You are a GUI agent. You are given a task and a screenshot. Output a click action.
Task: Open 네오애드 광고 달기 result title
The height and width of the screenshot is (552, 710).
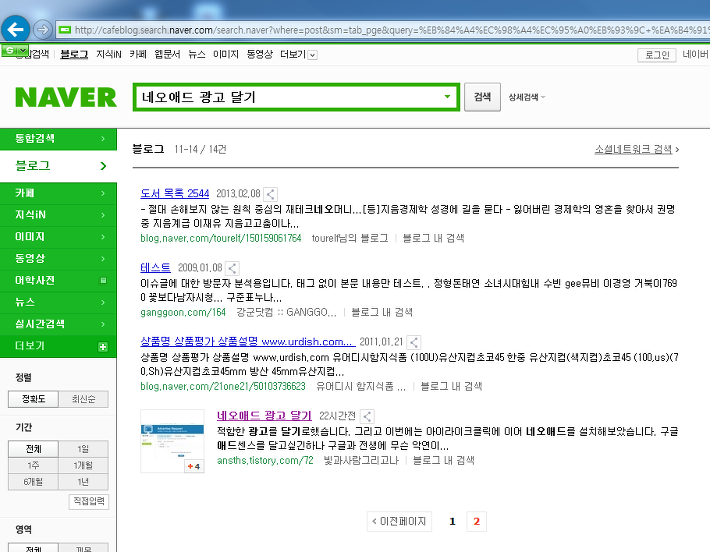pos(264,416)
